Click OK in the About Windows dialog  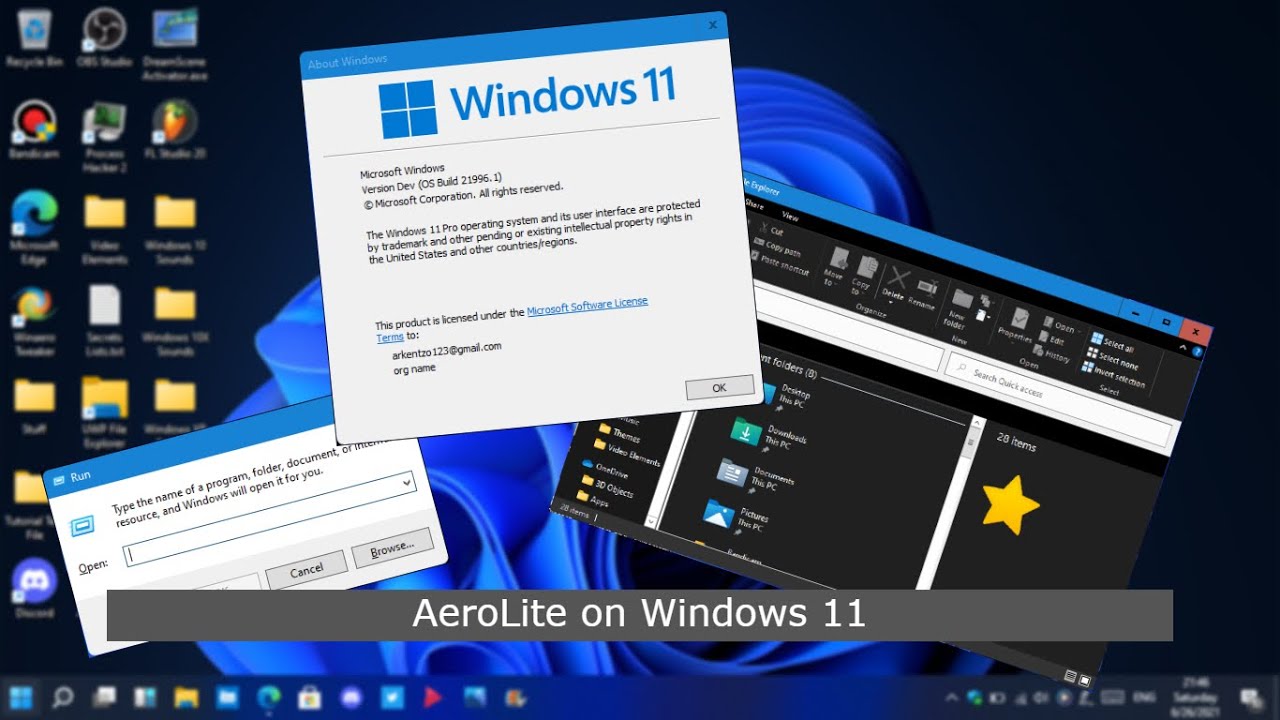point(719,387)
